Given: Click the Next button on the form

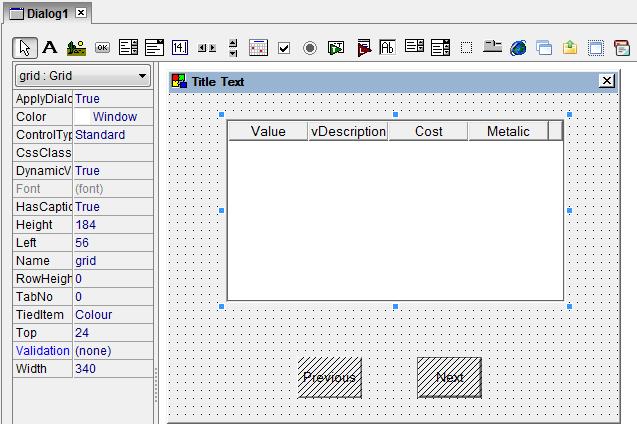Looking at the screenshot, I should [449, 378].
